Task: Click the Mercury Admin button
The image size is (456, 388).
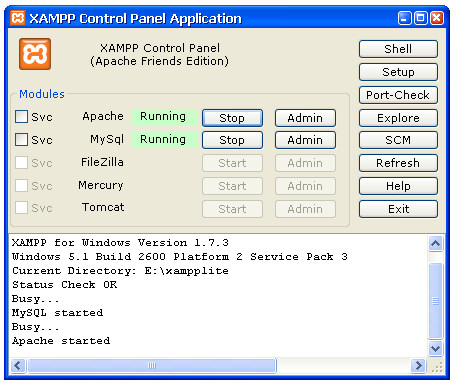Action: (305, 186)
